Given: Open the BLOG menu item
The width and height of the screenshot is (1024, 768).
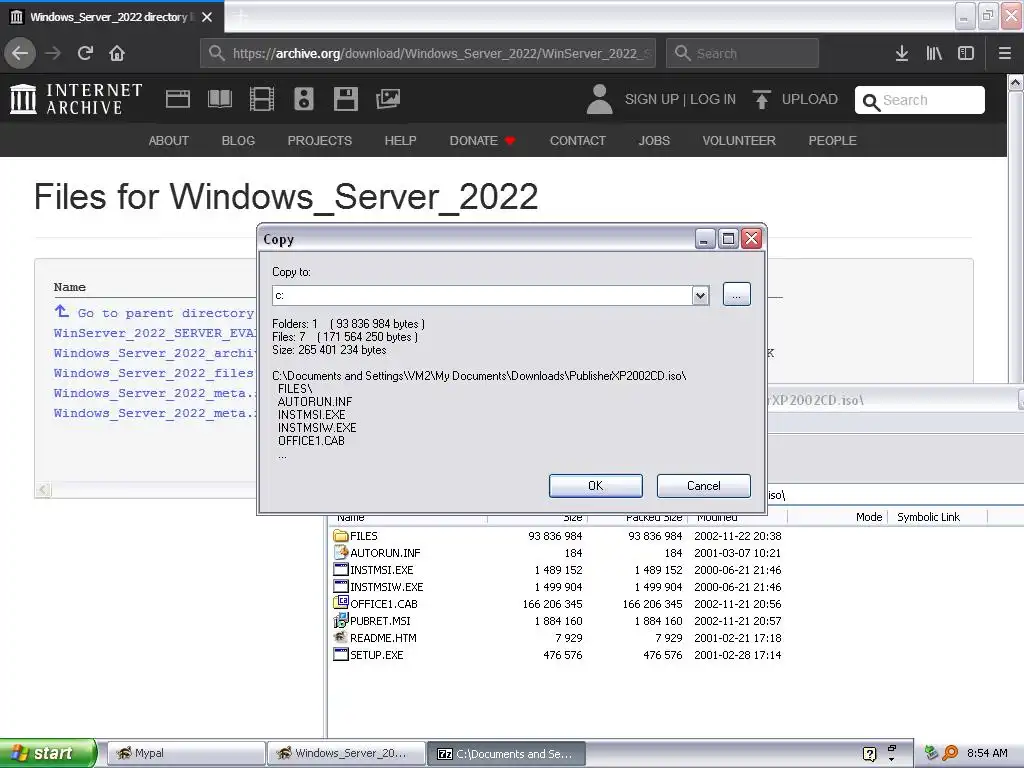Looking at the screenshot, I should click(238, 140).
